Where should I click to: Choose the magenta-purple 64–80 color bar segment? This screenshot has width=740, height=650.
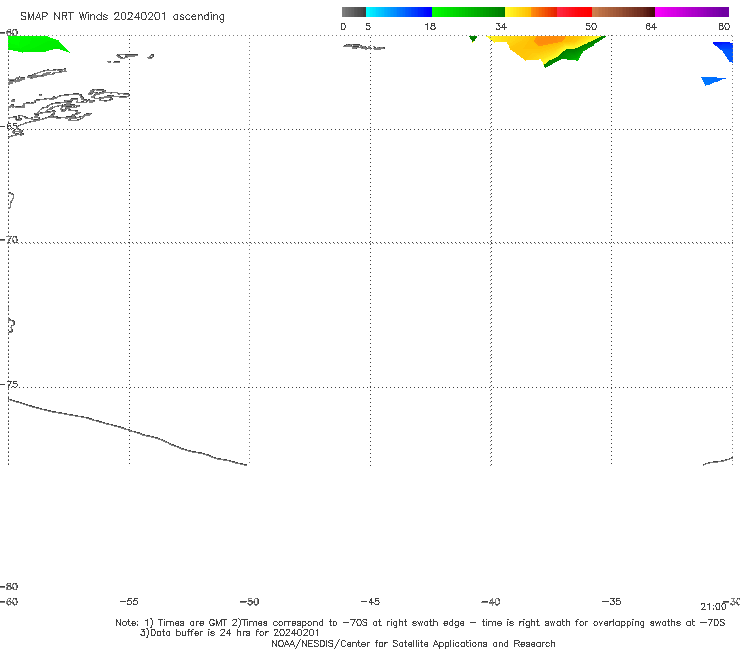click(692, 12)
